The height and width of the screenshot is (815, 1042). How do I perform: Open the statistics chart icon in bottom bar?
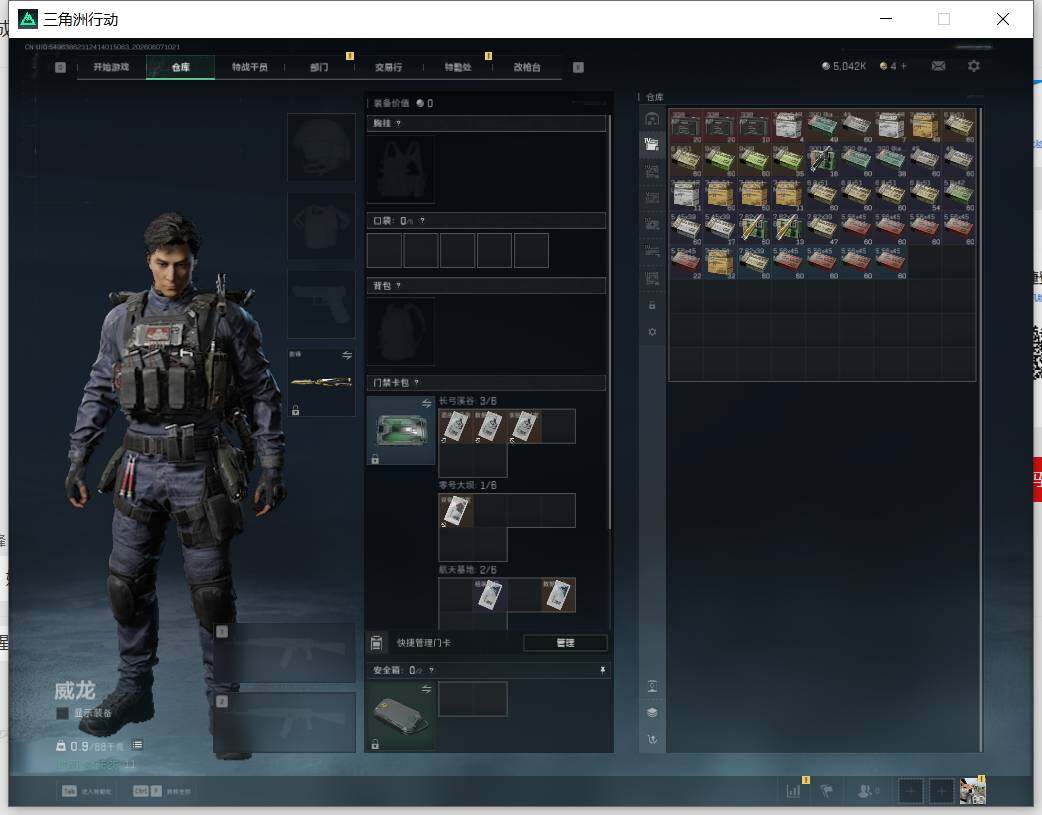[793, 791]
